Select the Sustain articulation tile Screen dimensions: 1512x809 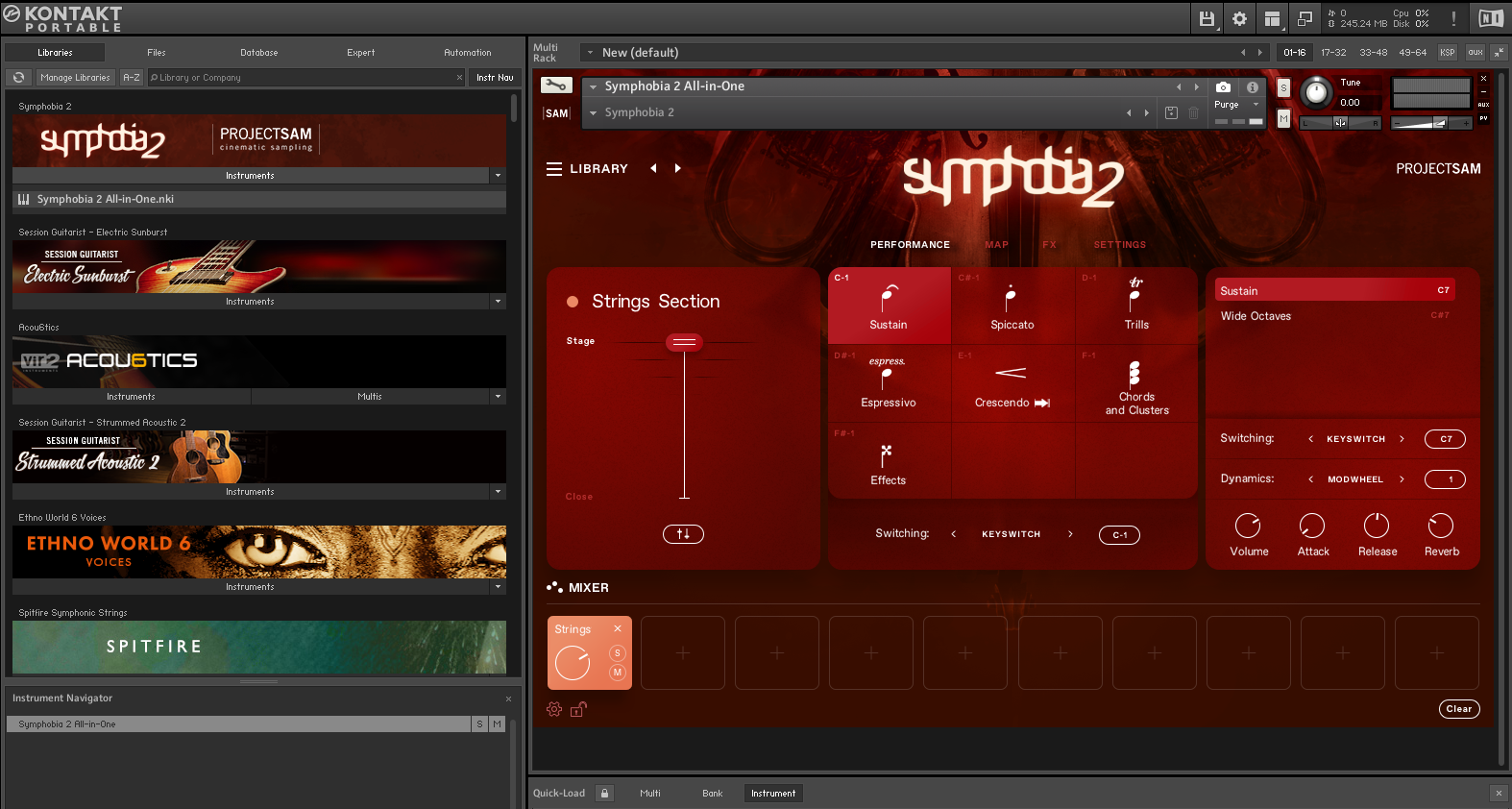coord(889,306)
